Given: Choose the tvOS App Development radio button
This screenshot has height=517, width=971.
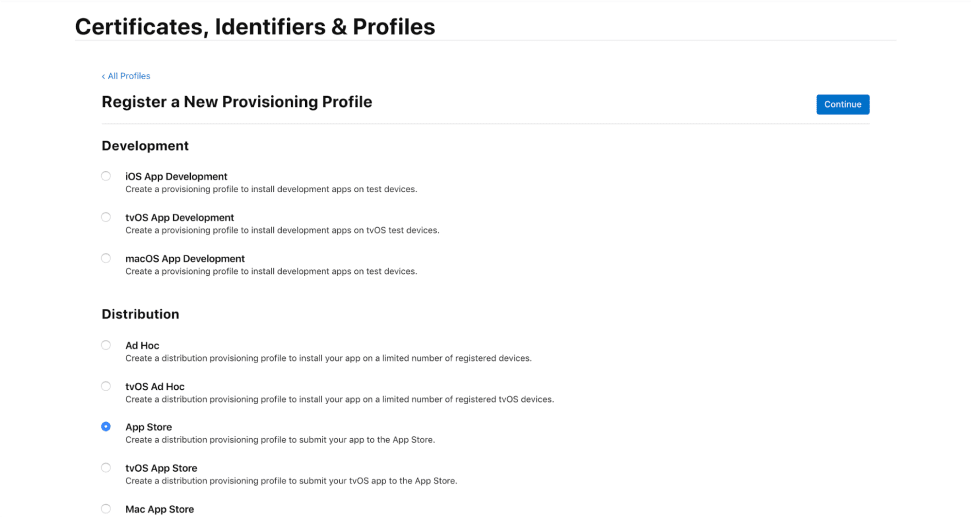Looking at the screenshot, I should coord(106,217).
